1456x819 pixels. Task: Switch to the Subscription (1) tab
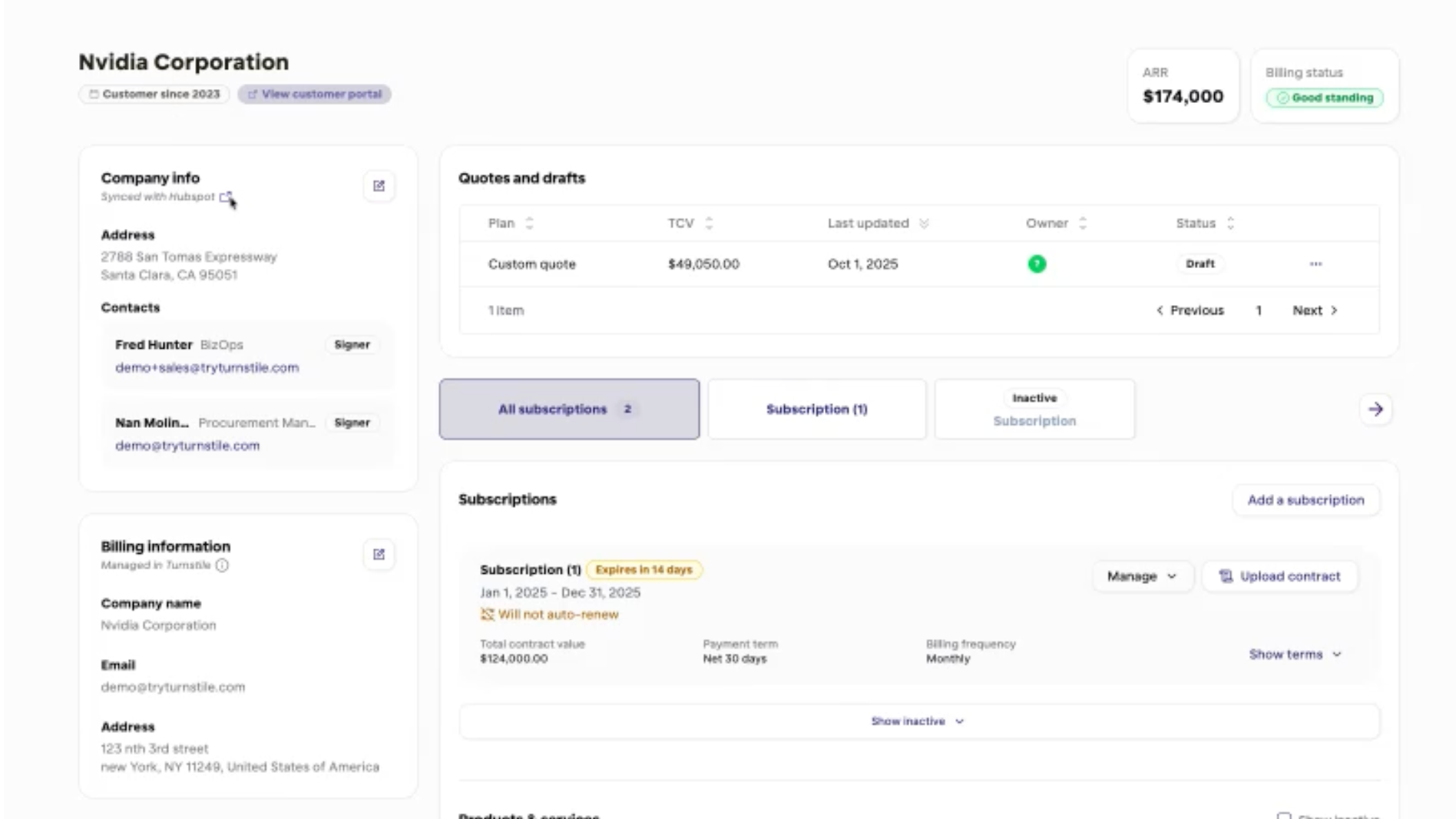817,409
